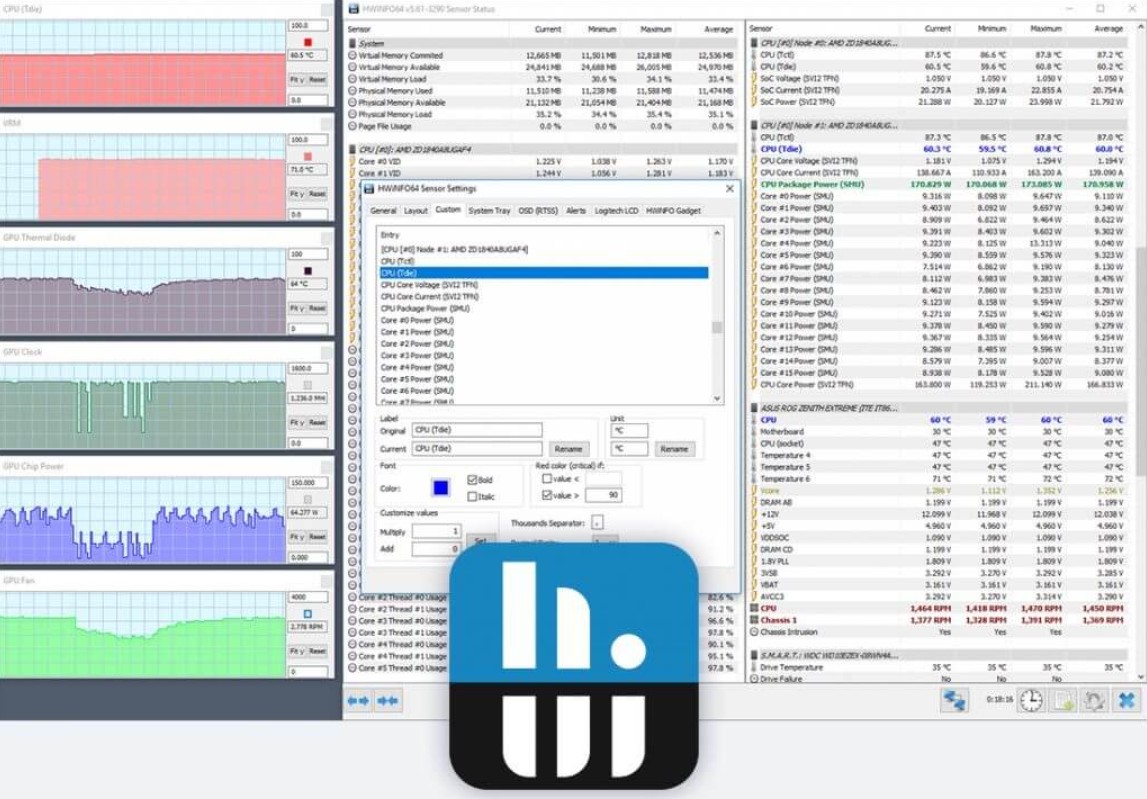Open the OSD (RTSS) tab
Screen dimensions: 1147x799
(x=538, y=211)
